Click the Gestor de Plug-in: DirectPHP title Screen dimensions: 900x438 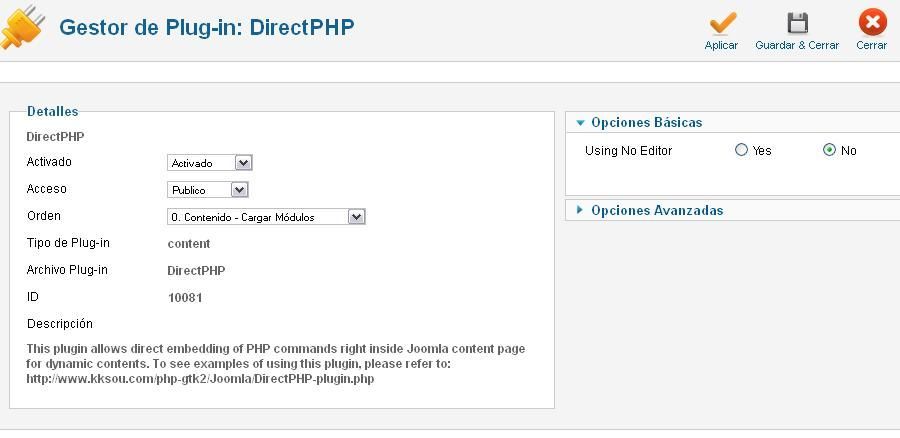pos(207,27)
